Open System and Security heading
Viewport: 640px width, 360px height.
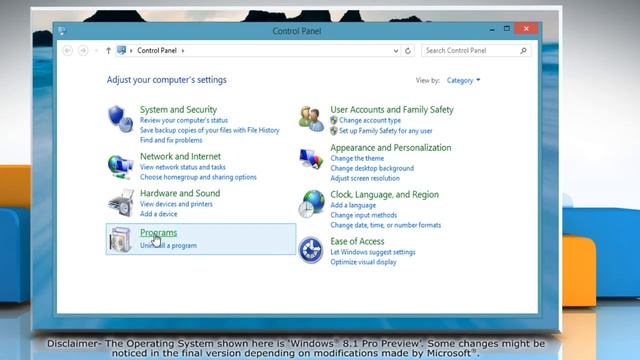[178, 110]
